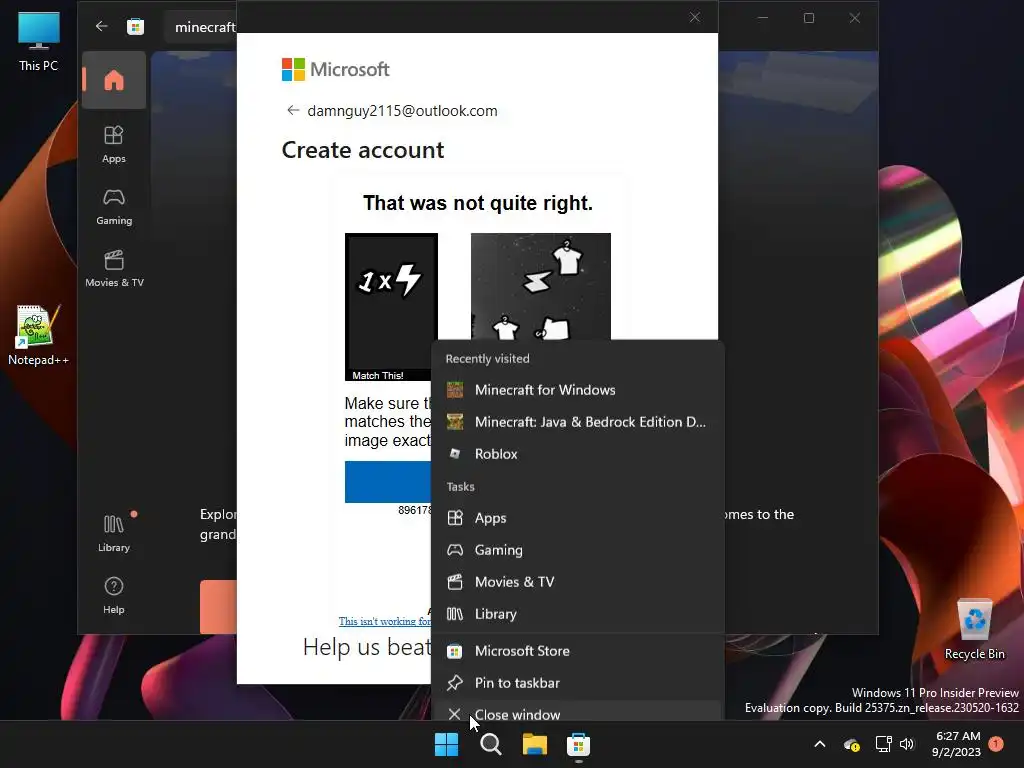
Task: Open Gaming section in Store sidebar
Action: click(x=114, y=207)
